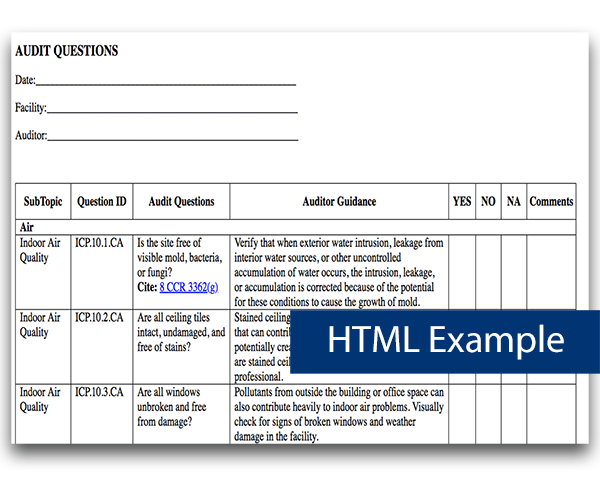Click the Question ID column header
The image size is (600, 494).
(101, 201)
